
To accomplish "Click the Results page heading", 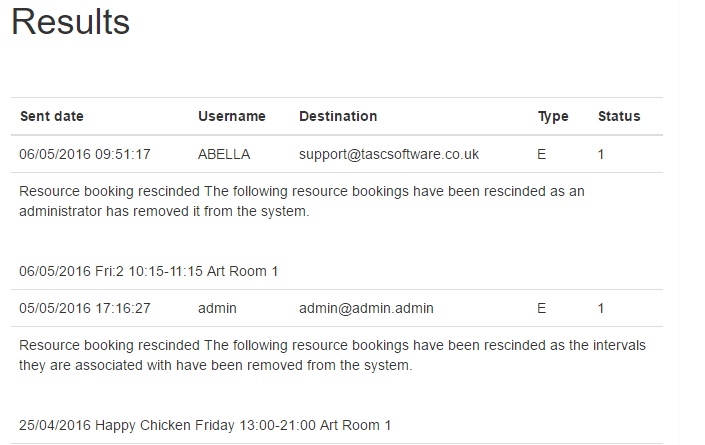I will click(71, 22).
